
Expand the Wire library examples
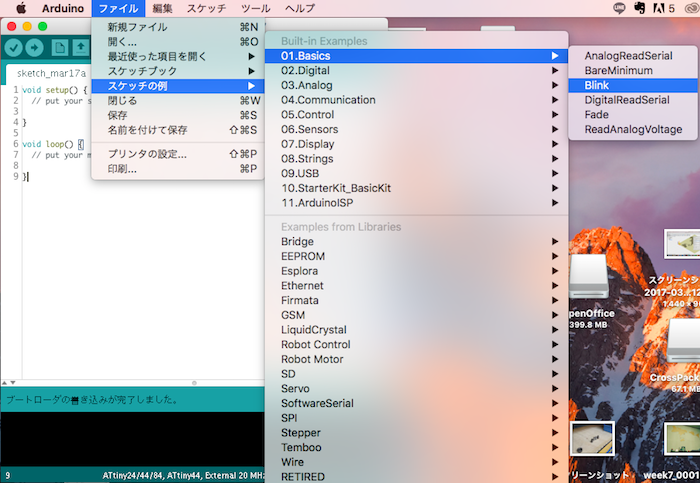coord(417,462)
